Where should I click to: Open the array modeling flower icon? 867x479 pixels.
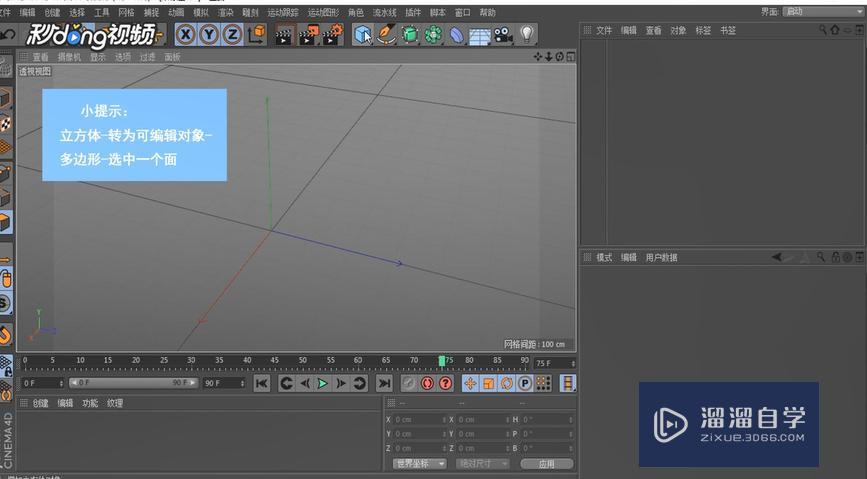(433, 35)
